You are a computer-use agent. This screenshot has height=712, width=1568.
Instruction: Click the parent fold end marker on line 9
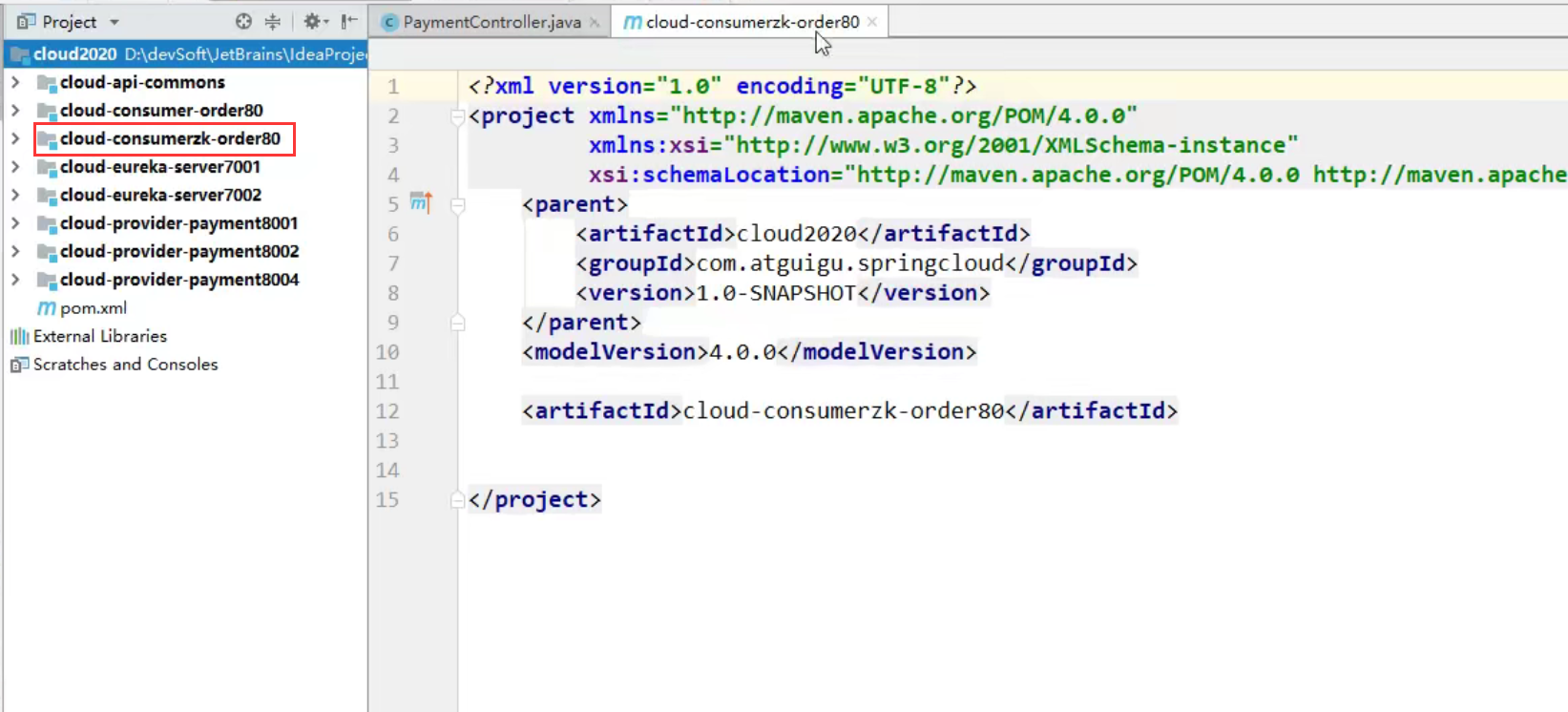457,323
